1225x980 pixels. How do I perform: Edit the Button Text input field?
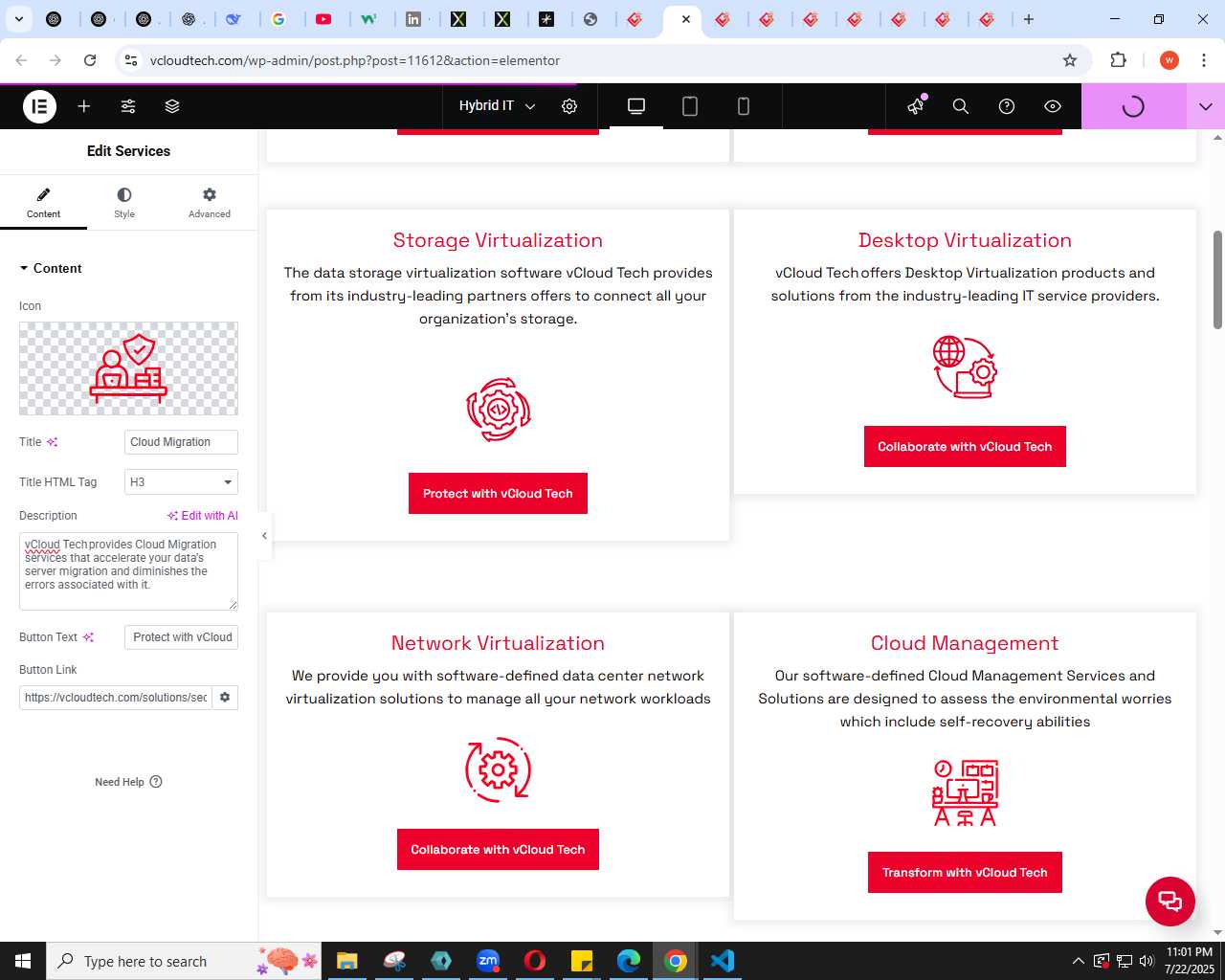[x=181, y=637]
